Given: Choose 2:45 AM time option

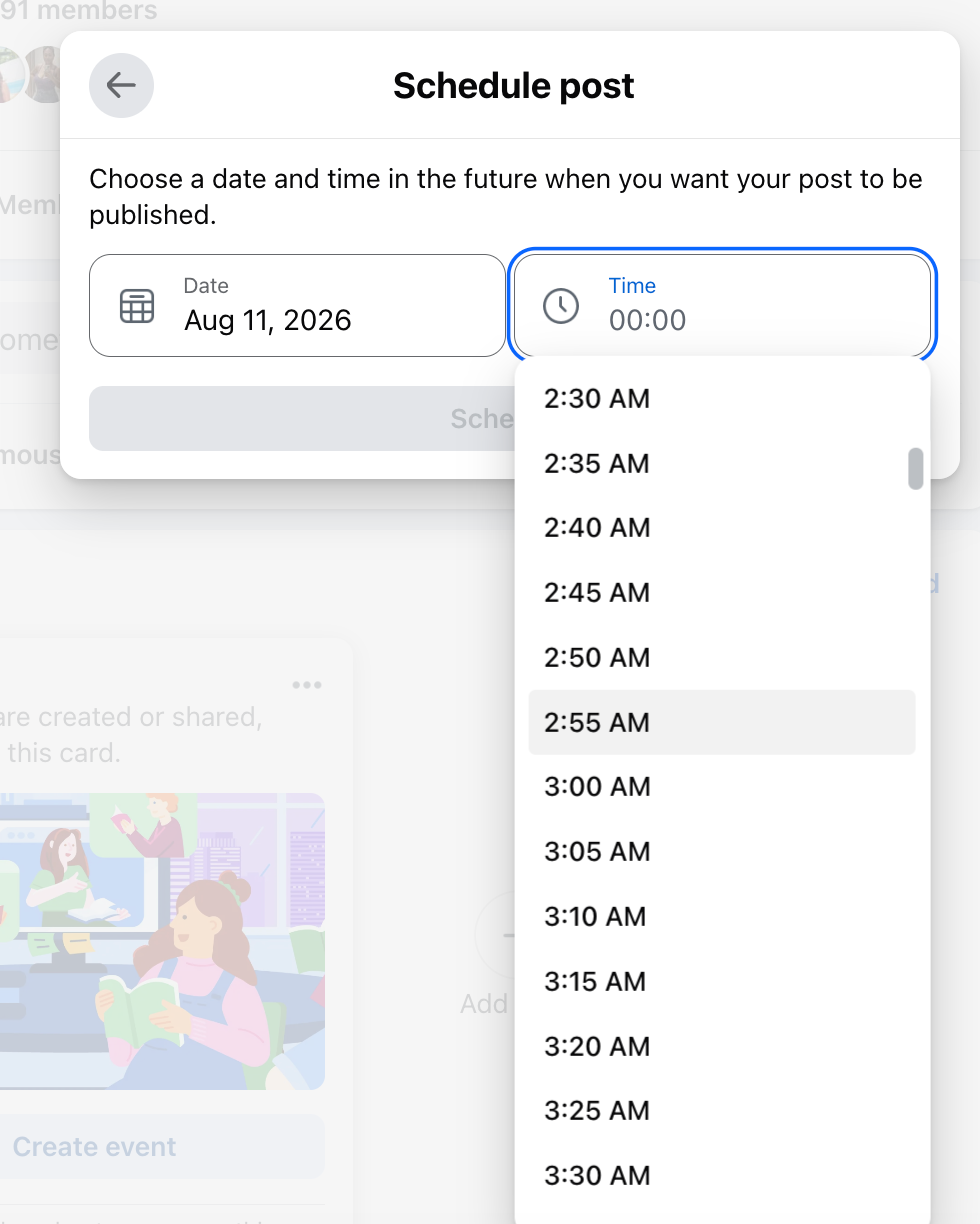Looking at the screenshot, I should (x=722, y=593).
